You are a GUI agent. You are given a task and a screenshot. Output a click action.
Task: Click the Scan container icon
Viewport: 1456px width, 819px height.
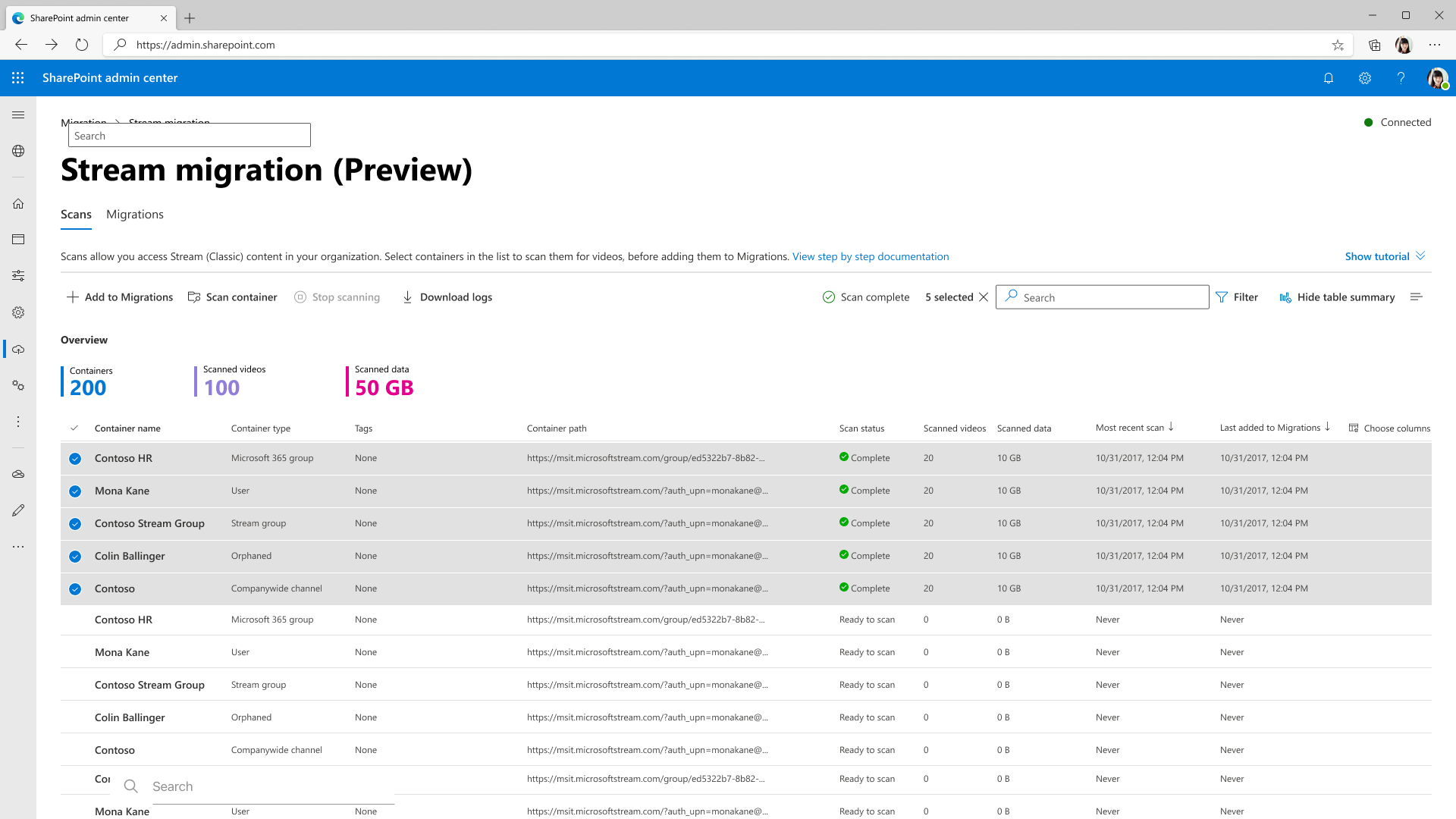(x=195, y=297)
